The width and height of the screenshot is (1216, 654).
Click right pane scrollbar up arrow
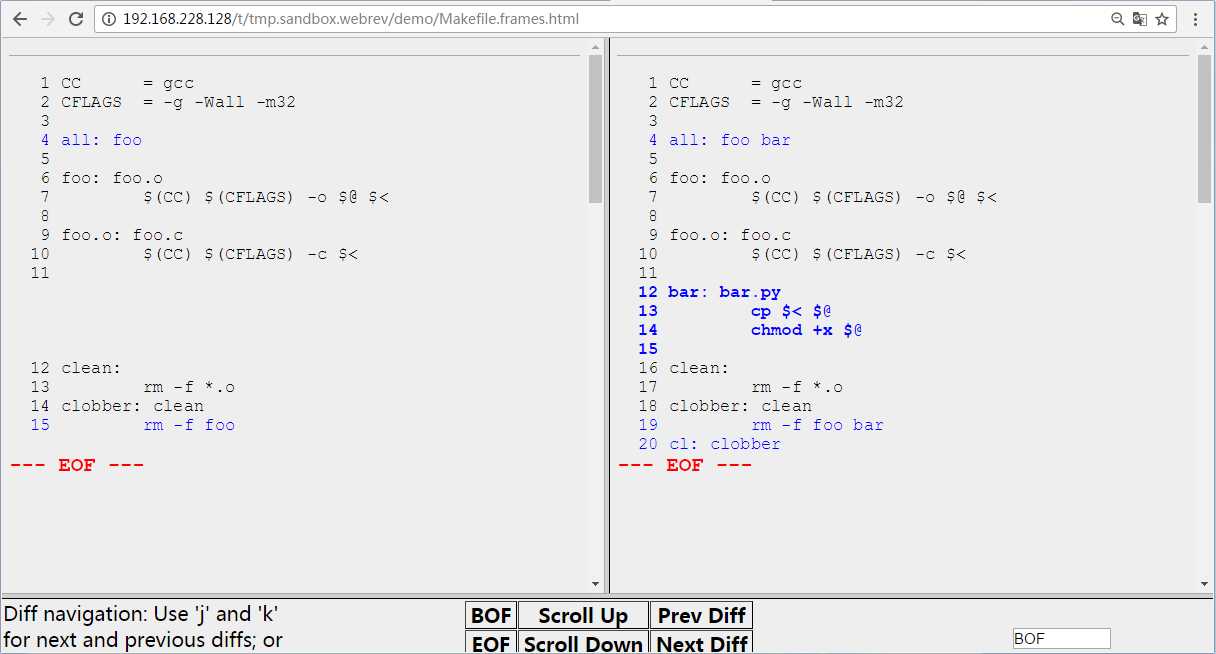point(1204,47)
